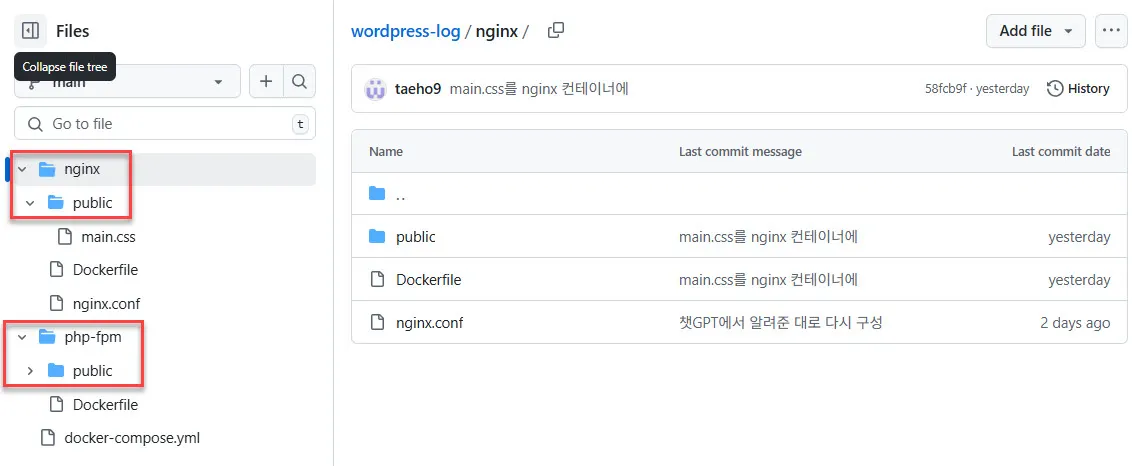Open latest commit message main.css를 nginx 컨테이너에
The height and width of the screenshot is (466, 1132).
pos(539,89)
